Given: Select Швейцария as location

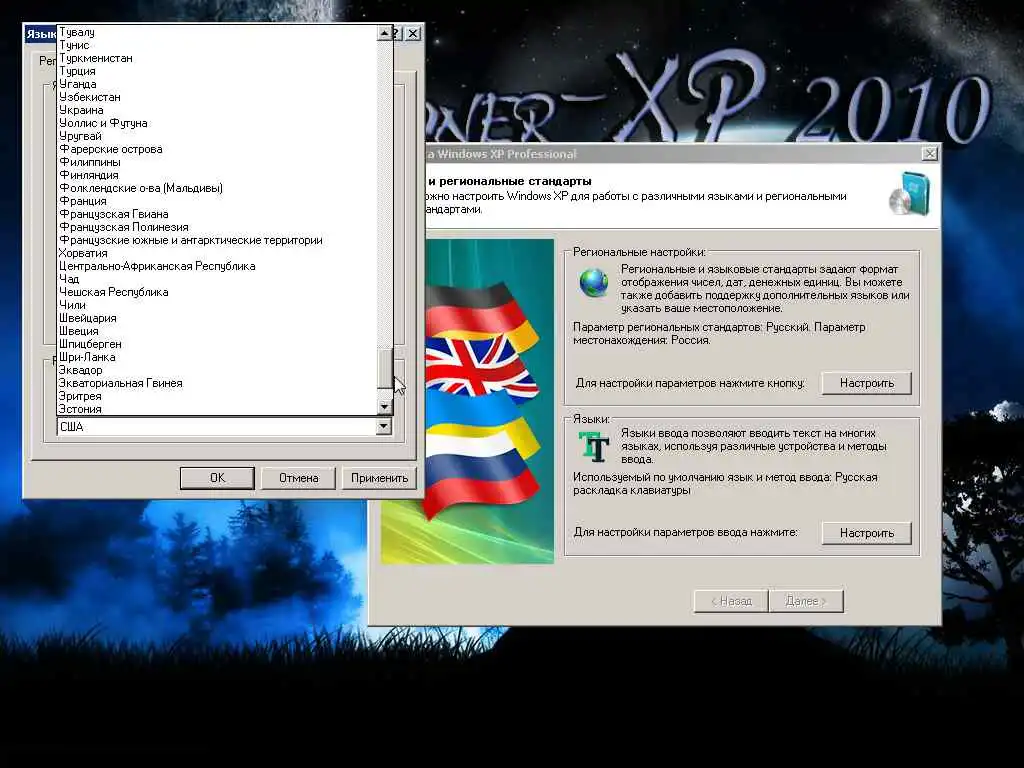Looking at the screenshot, I should [x=217, y=318].
